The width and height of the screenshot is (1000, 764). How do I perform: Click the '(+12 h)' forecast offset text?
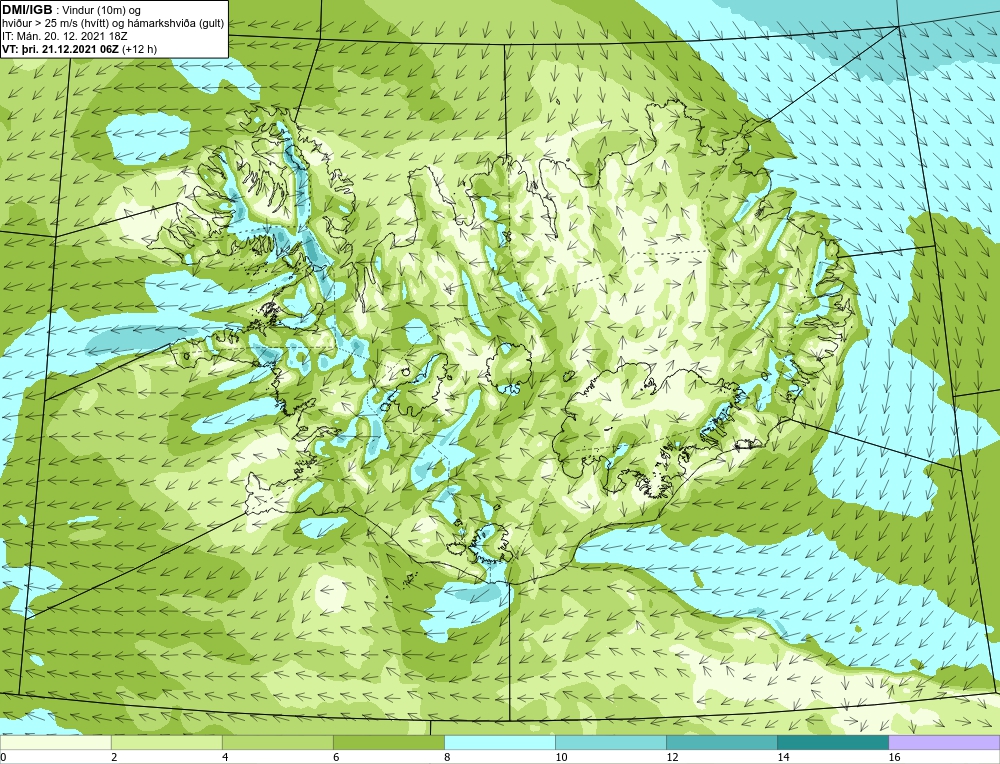click(139, 48)
